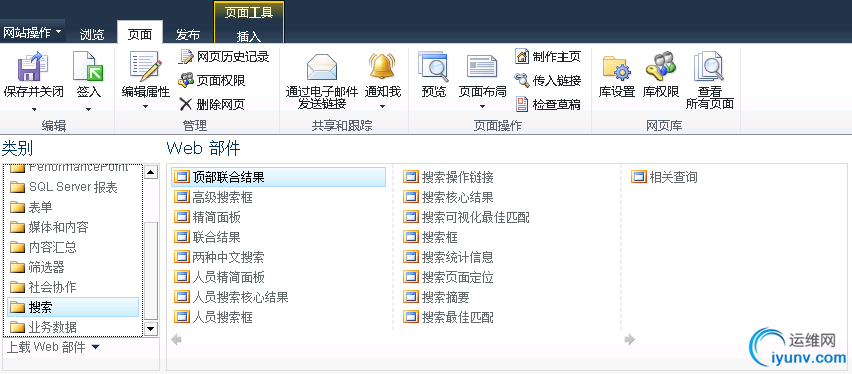852x374 pixels.
Task: Select the 精简面板 web part
Action: tap(208, 217)
